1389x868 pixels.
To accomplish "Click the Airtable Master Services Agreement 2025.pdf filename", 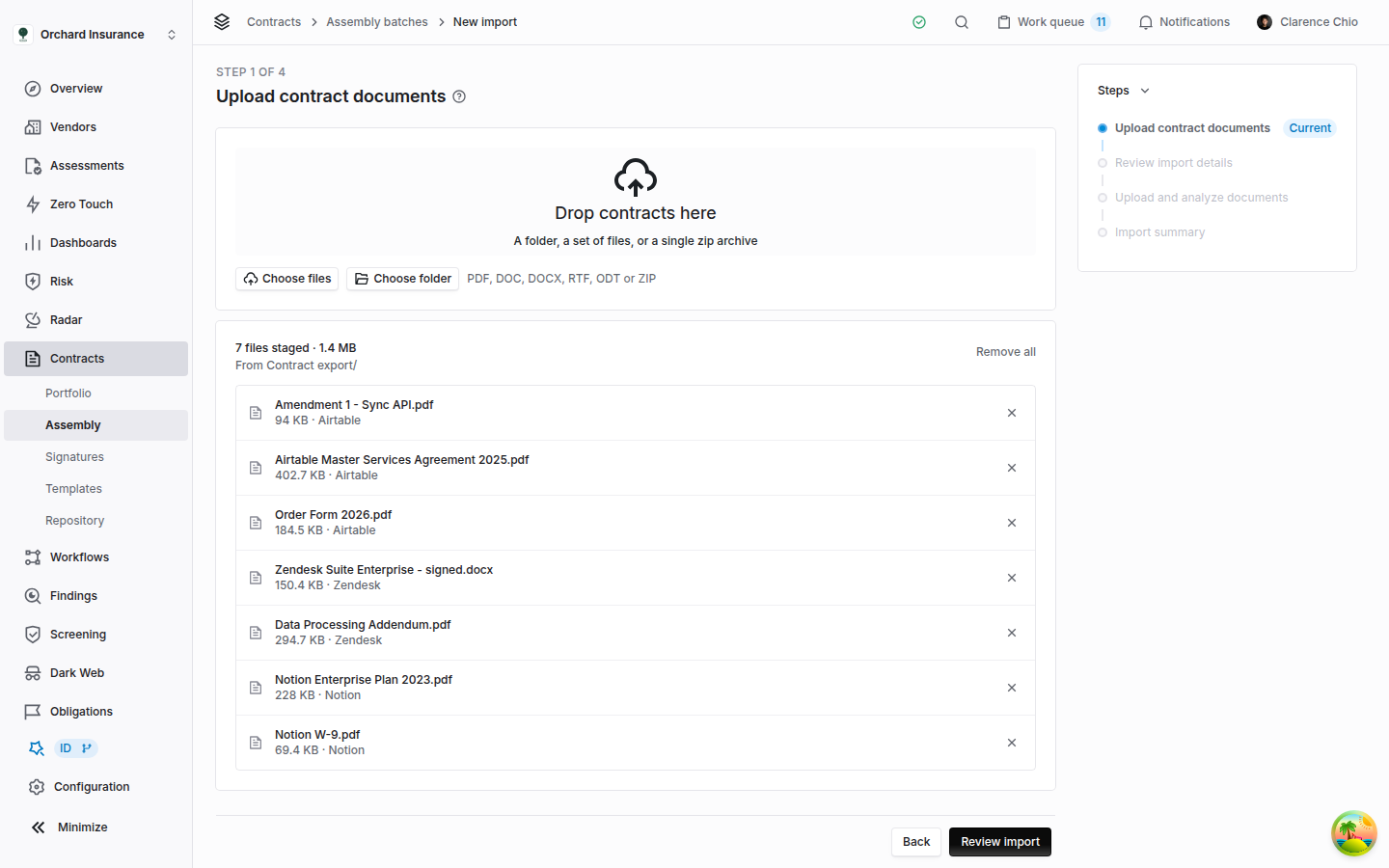I will [x=402, y=460].
